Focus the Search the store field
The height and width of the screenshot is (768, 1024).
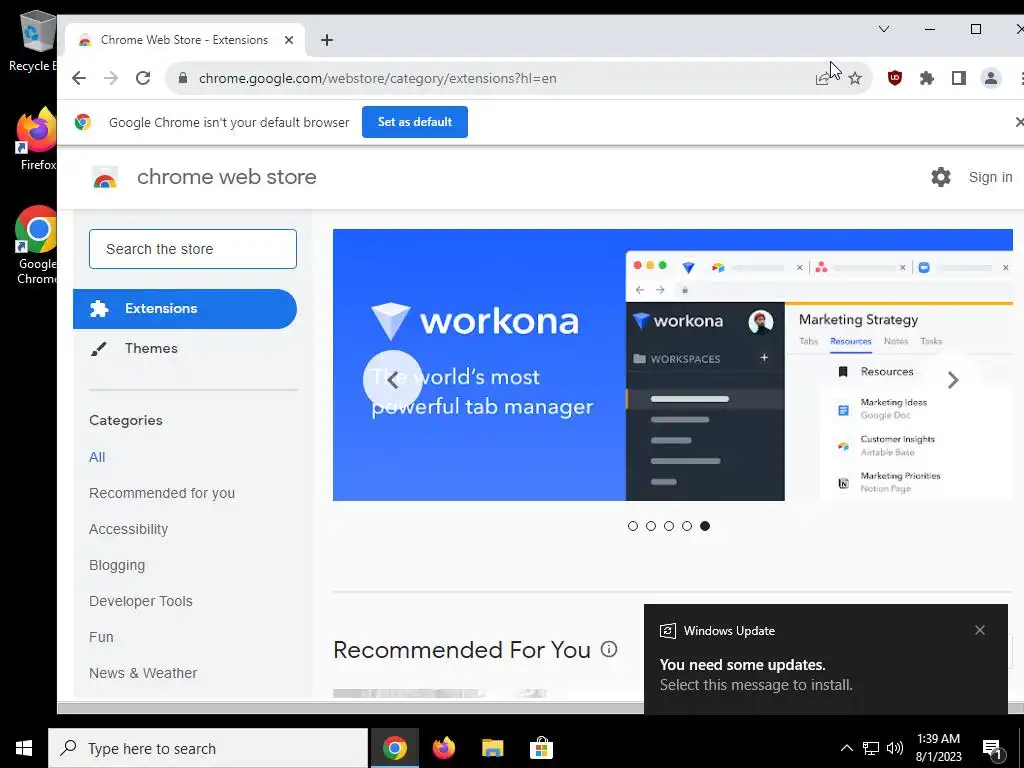[x=193, y=249]
